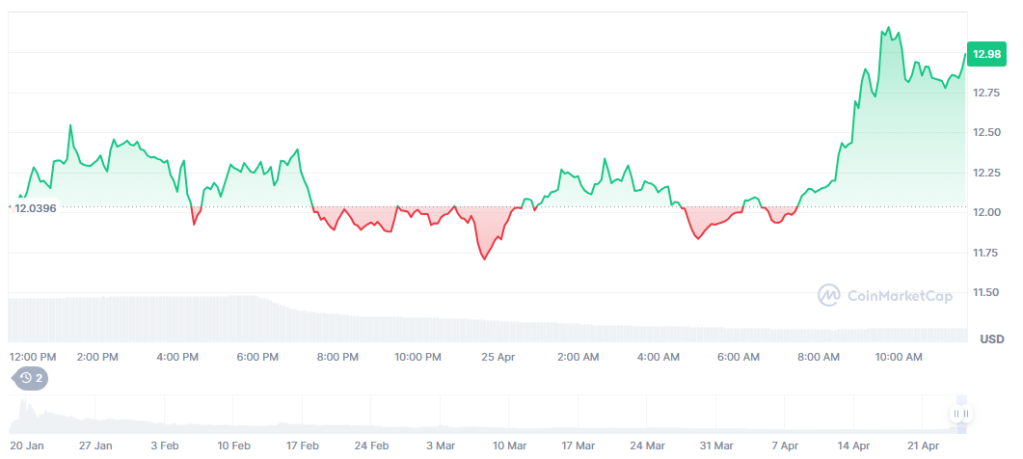
Task: Click the history events badge showing 2
Action: (x=28, y=378)
